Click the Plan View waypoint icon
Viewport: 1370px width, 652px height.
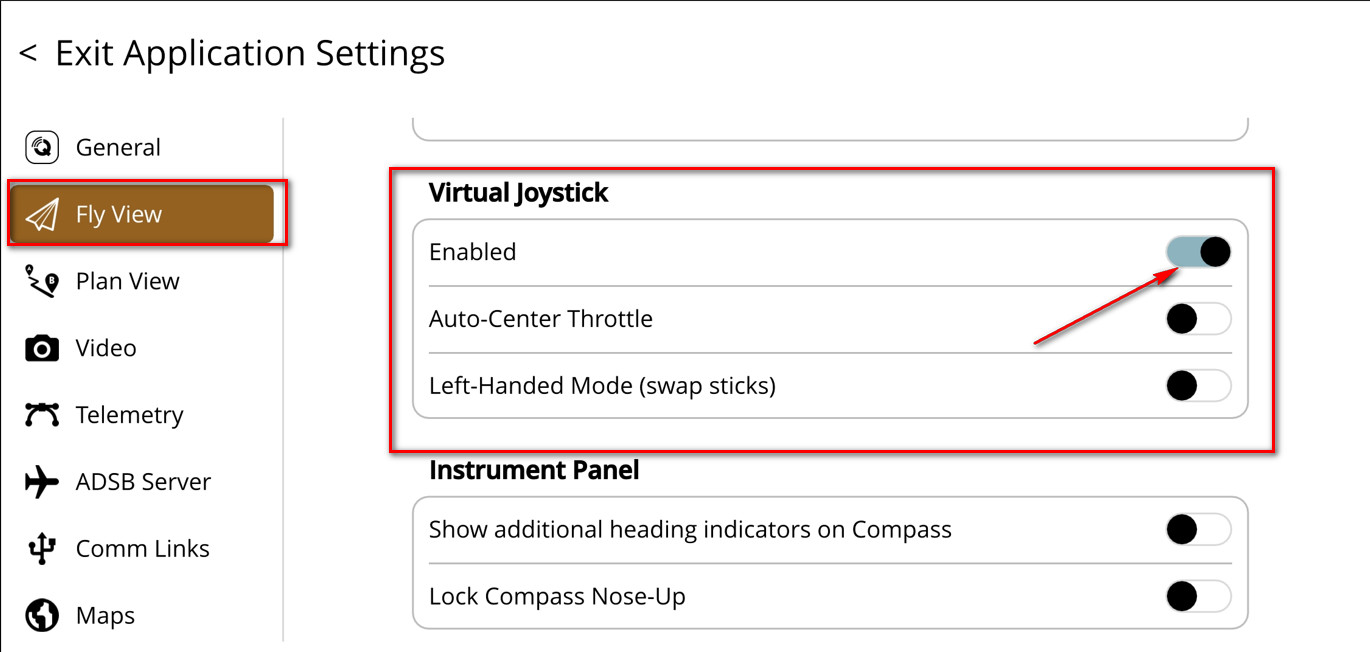tap(42, 282)
